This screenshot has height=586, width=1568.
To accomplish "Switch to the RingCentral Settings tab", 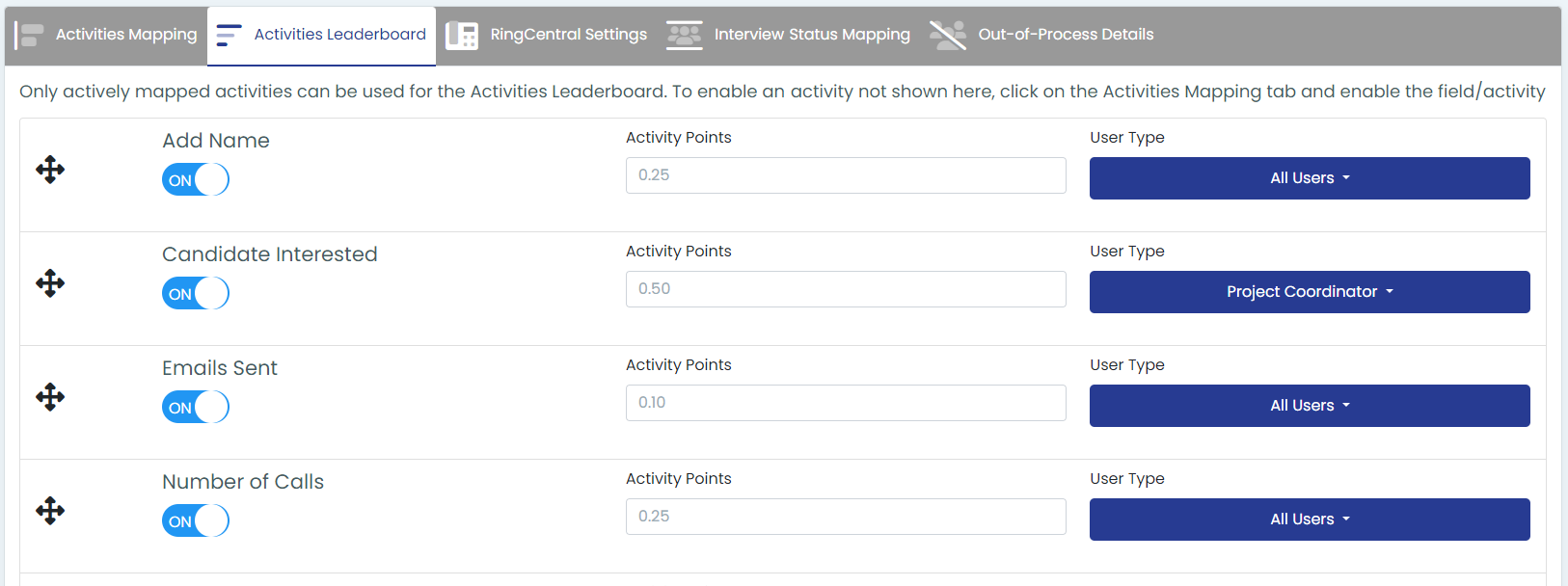I will tap(547, 36).
